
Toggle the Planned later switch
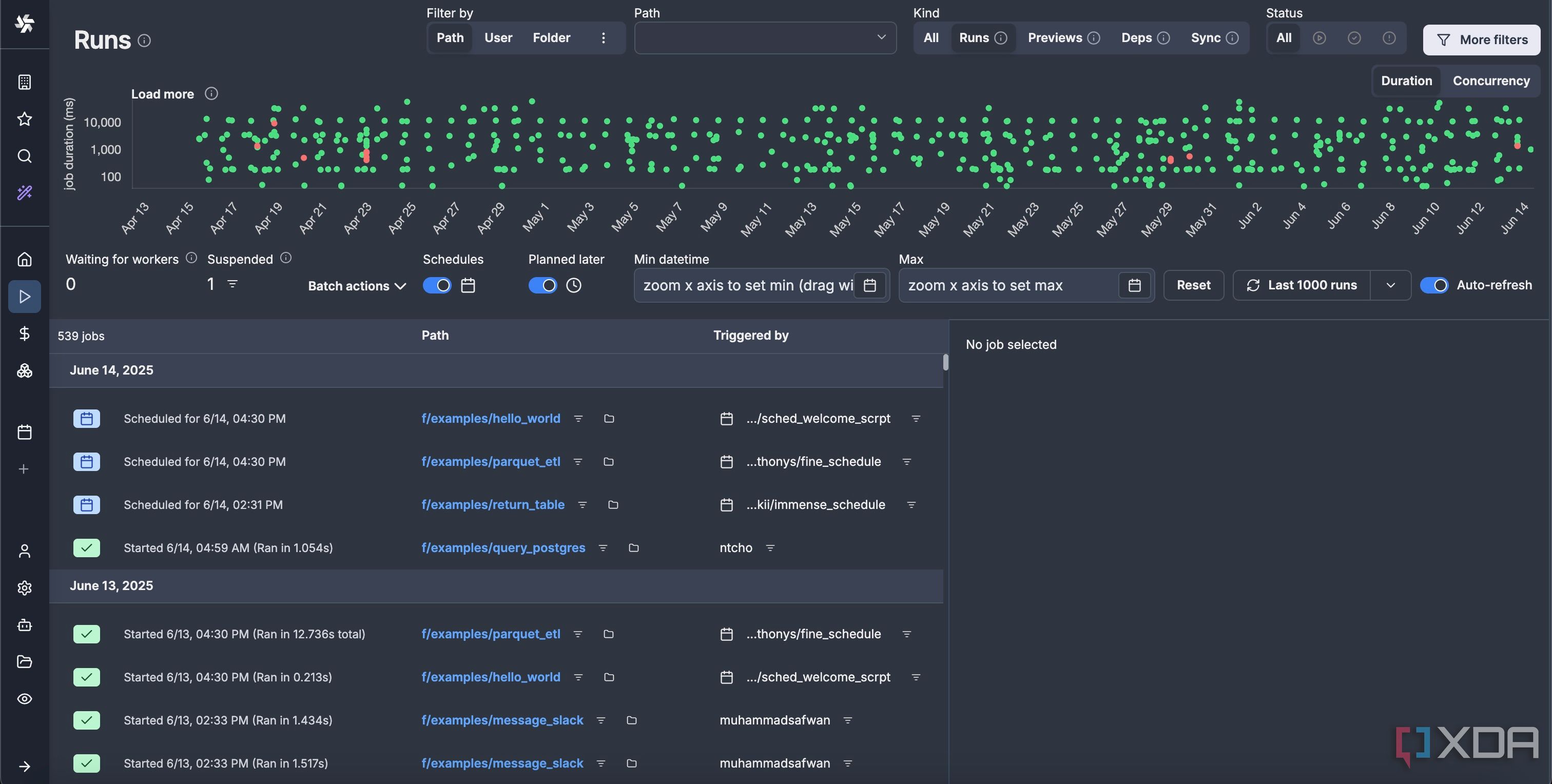[x=542, y=285]
